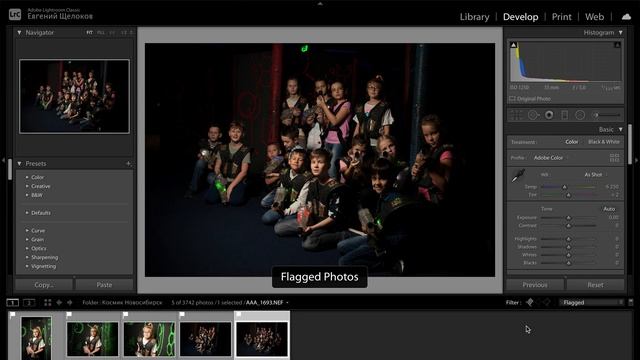Screen dimensions: 640x360
Task: Click the Navigator preview thumbnail
Action: (74, 96)
